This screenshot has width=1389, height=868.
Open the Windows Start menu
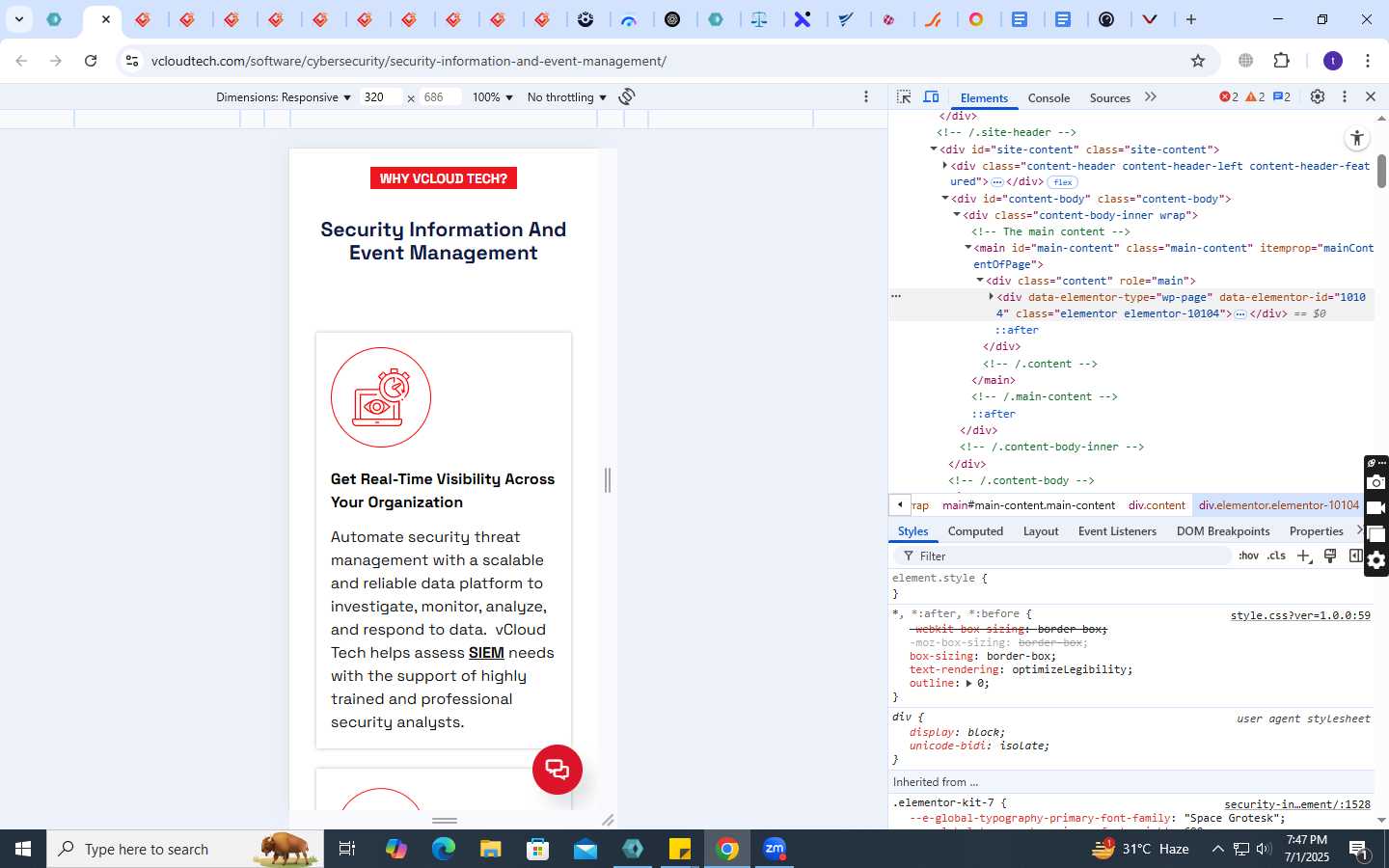tap(23, 849)
